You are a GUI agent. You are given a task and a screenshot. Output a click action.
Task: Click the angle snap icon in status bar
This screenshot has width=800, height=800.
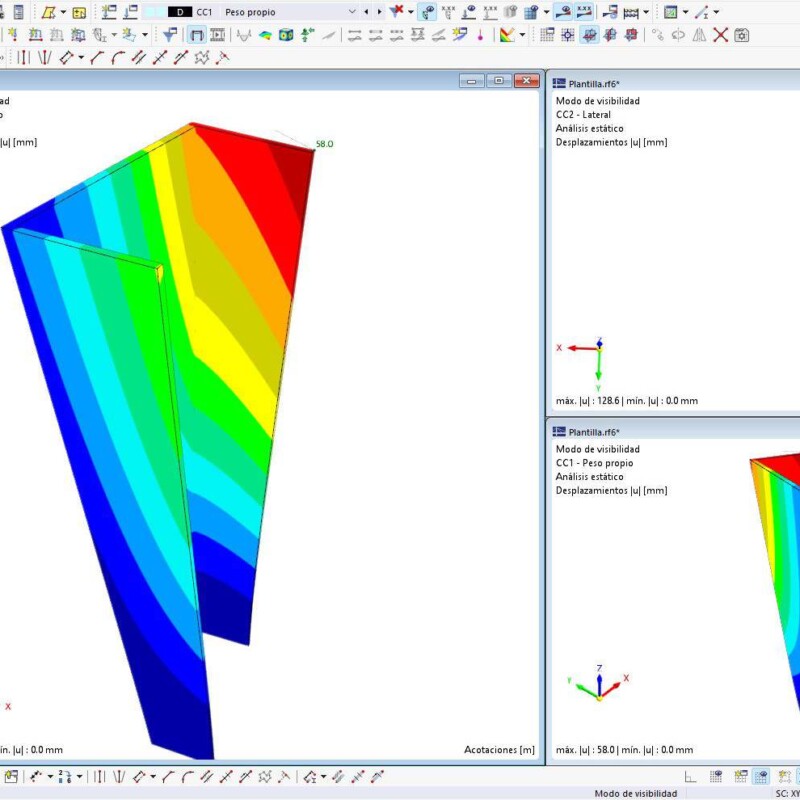[x=690, y=777]
